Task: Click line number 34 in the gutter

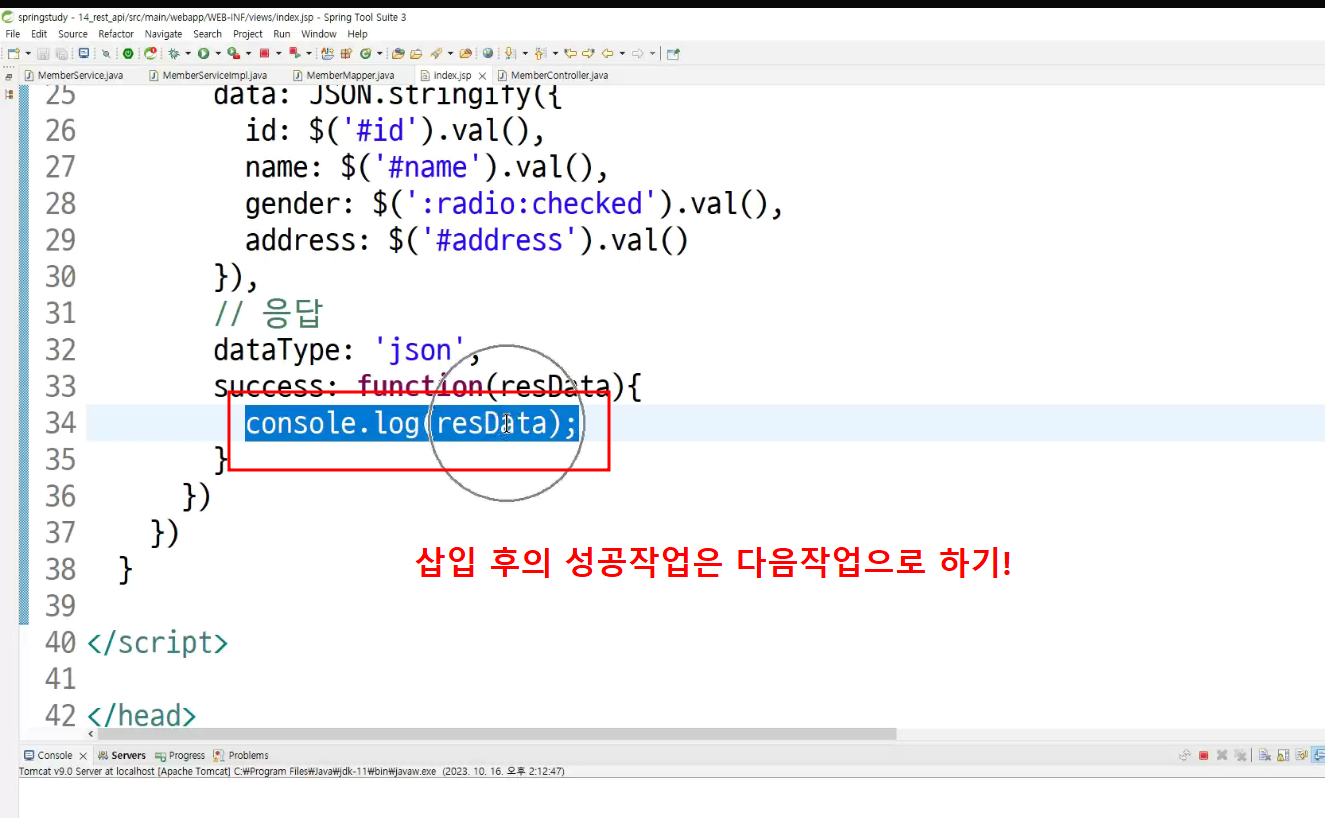Action: point(61,423)
